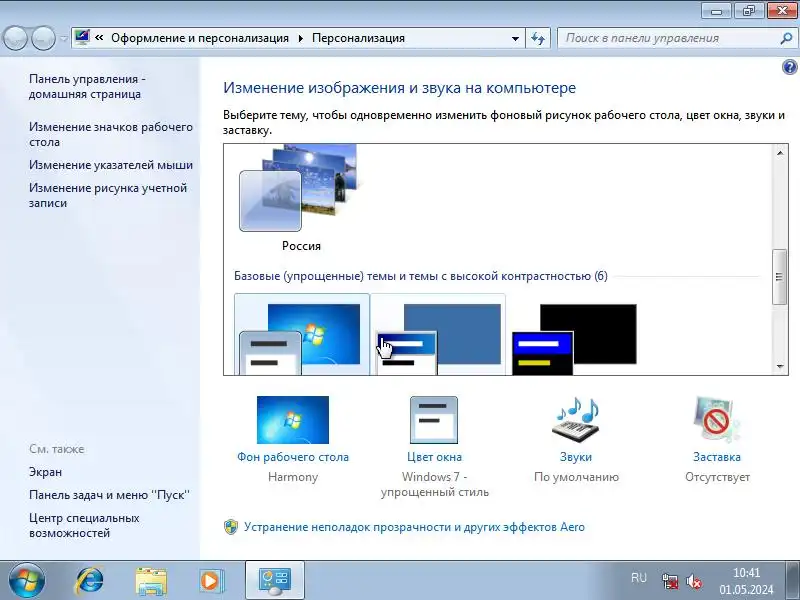This screenshot has width=800, height=600.
Task: Click Цвет окна link
Action: [x=434, y=457]
